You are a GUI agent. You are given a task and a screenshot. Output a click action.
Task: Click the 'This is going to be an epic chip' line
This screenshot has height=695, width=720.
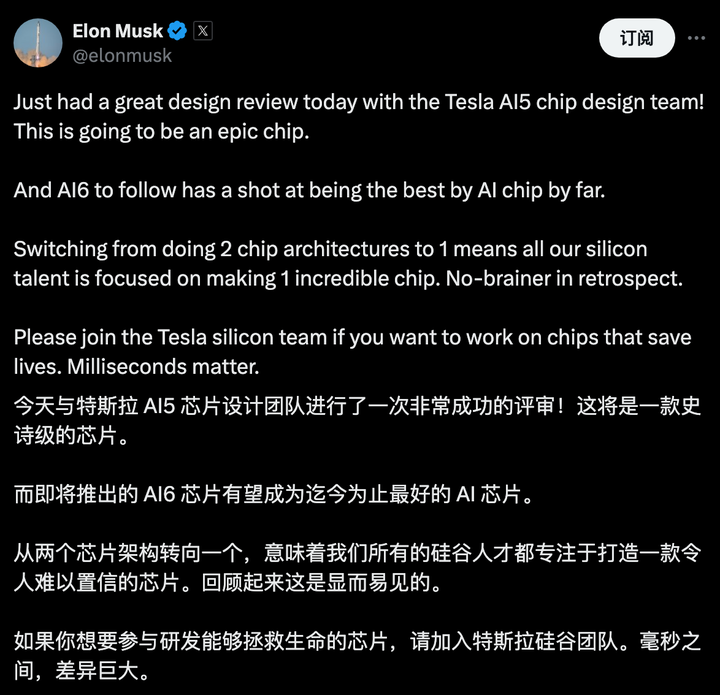[162, 132]
